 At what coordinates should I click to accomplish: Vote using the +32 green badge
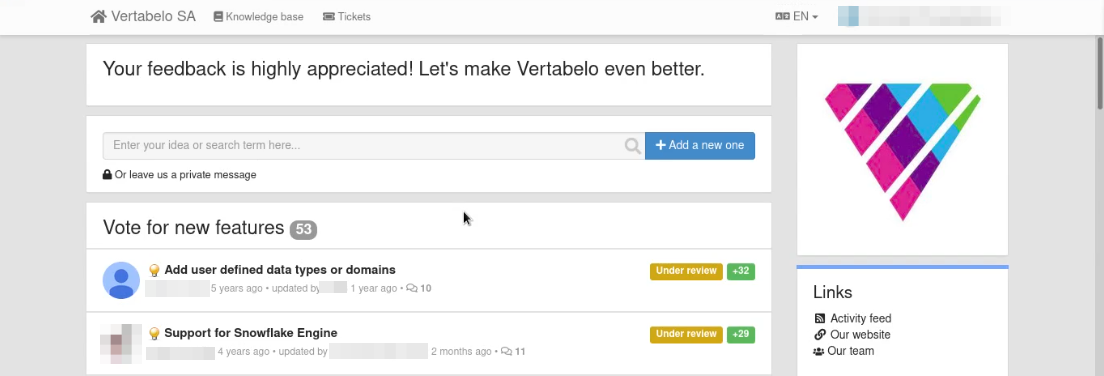[x=741, y=271]
